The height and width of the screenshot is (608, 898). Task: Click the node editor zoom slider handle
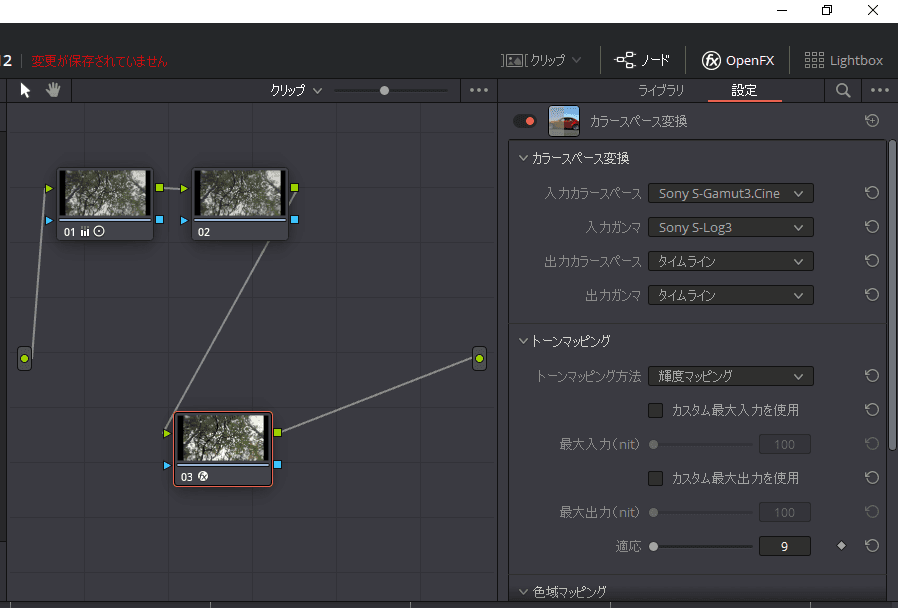384,90
